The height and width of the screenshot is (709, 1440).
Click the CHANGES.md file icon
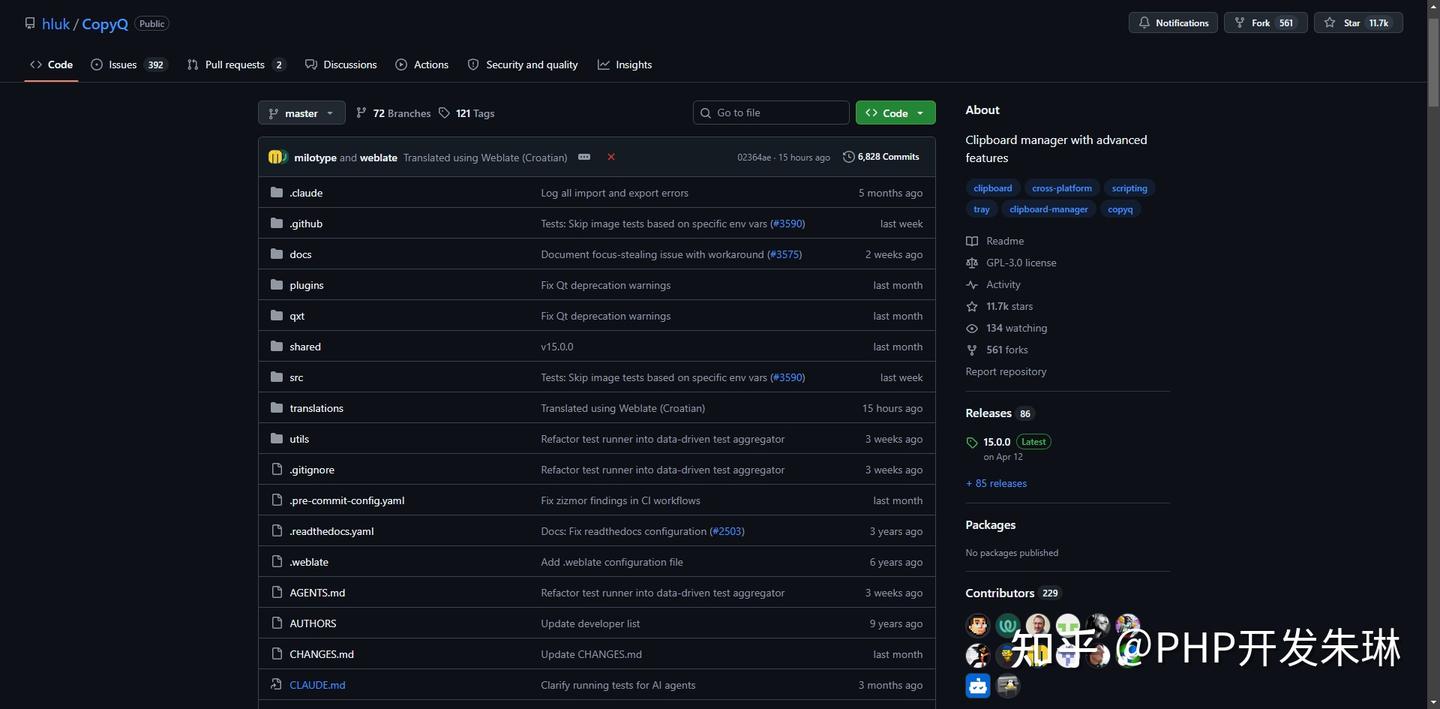point(277,654)
